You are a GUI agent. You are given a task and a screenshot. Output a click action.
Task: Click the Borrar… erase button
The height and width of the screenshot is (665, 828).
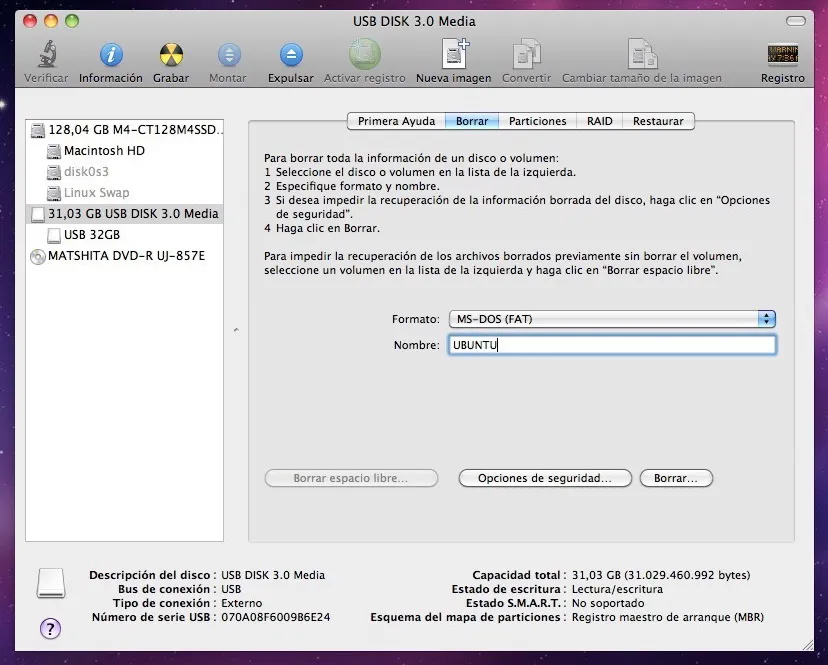click(676, 478)
